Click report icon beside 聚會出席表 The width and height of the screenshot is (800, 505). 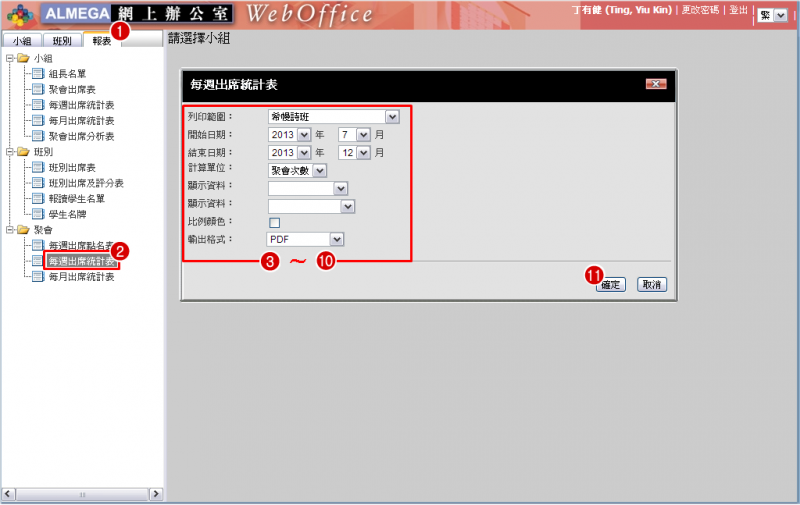[38, 89]
